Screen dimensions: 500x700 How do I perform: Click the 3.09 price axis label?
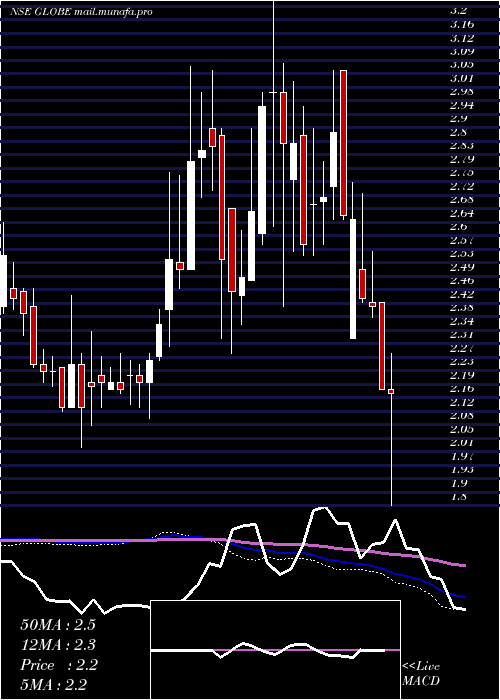tap(462, 51)
